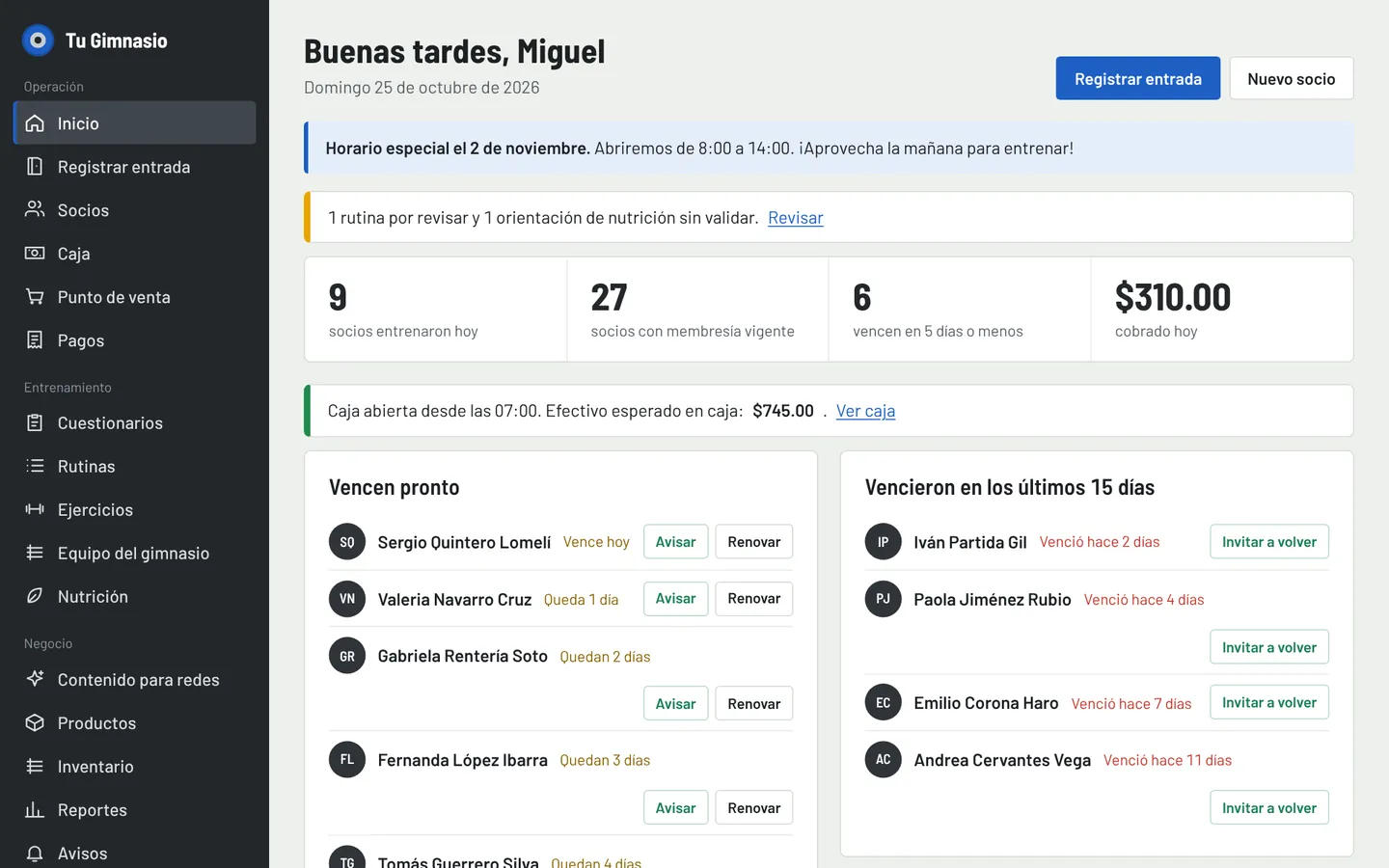Image resolution: width=1389 pixels, height=868 pixels.
Task: Click the door icon beside Registrar entrada
Action: click(x=35, y=167)
